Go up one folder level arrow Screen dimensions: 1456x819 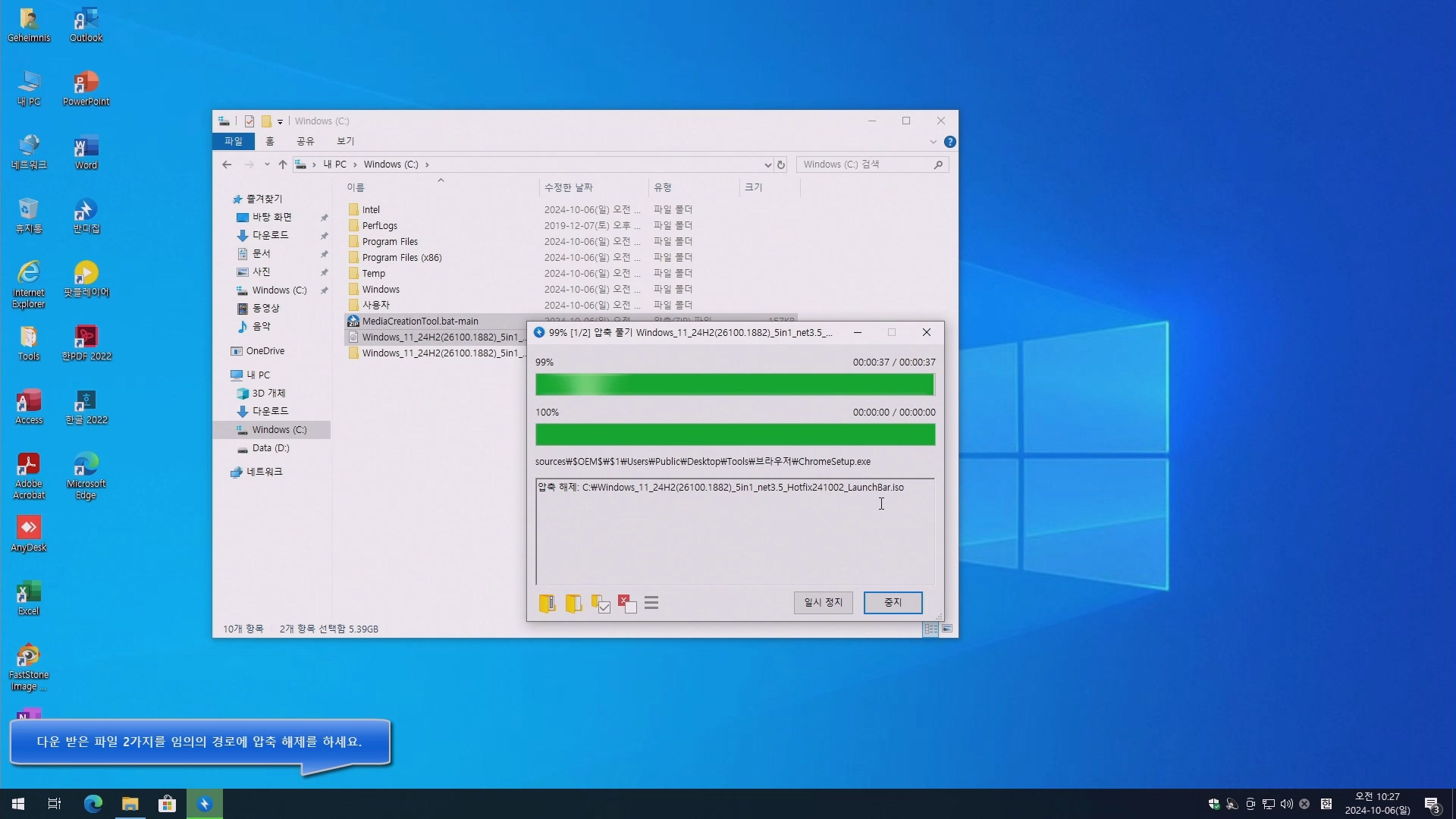click(x=282, y=165)
